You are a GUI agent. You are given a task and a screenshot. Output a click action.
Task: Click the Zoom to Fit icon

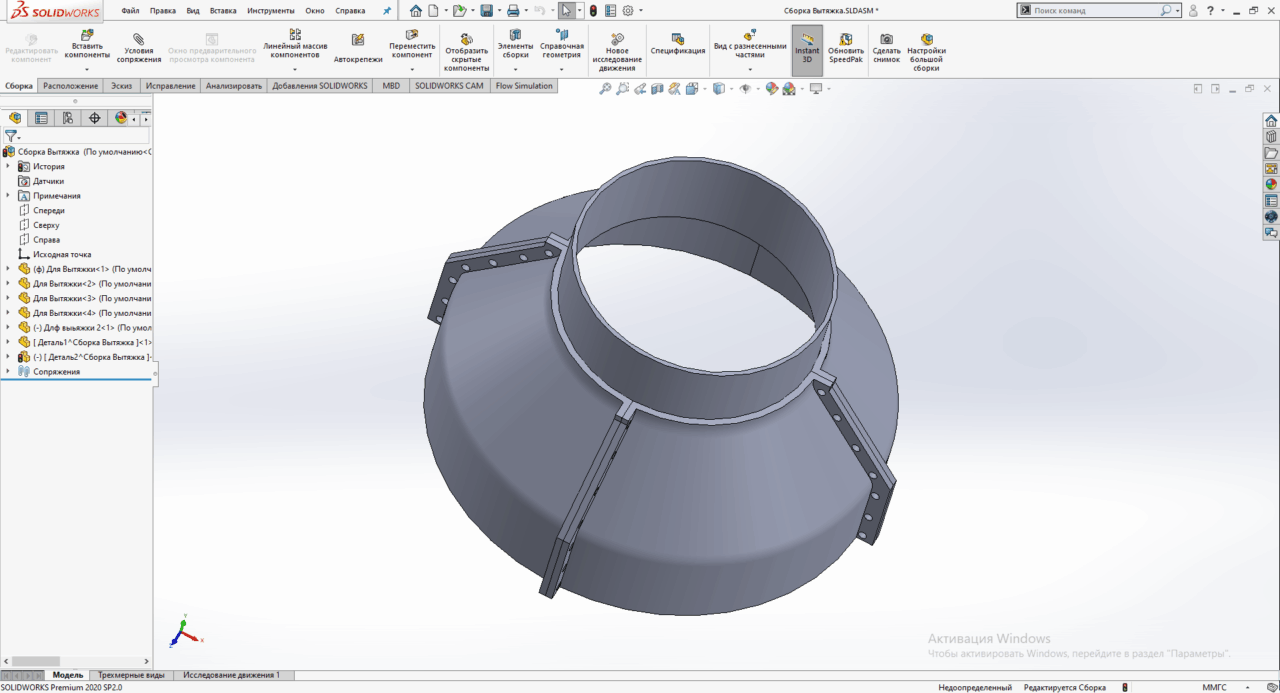click(x=605, y=89)
